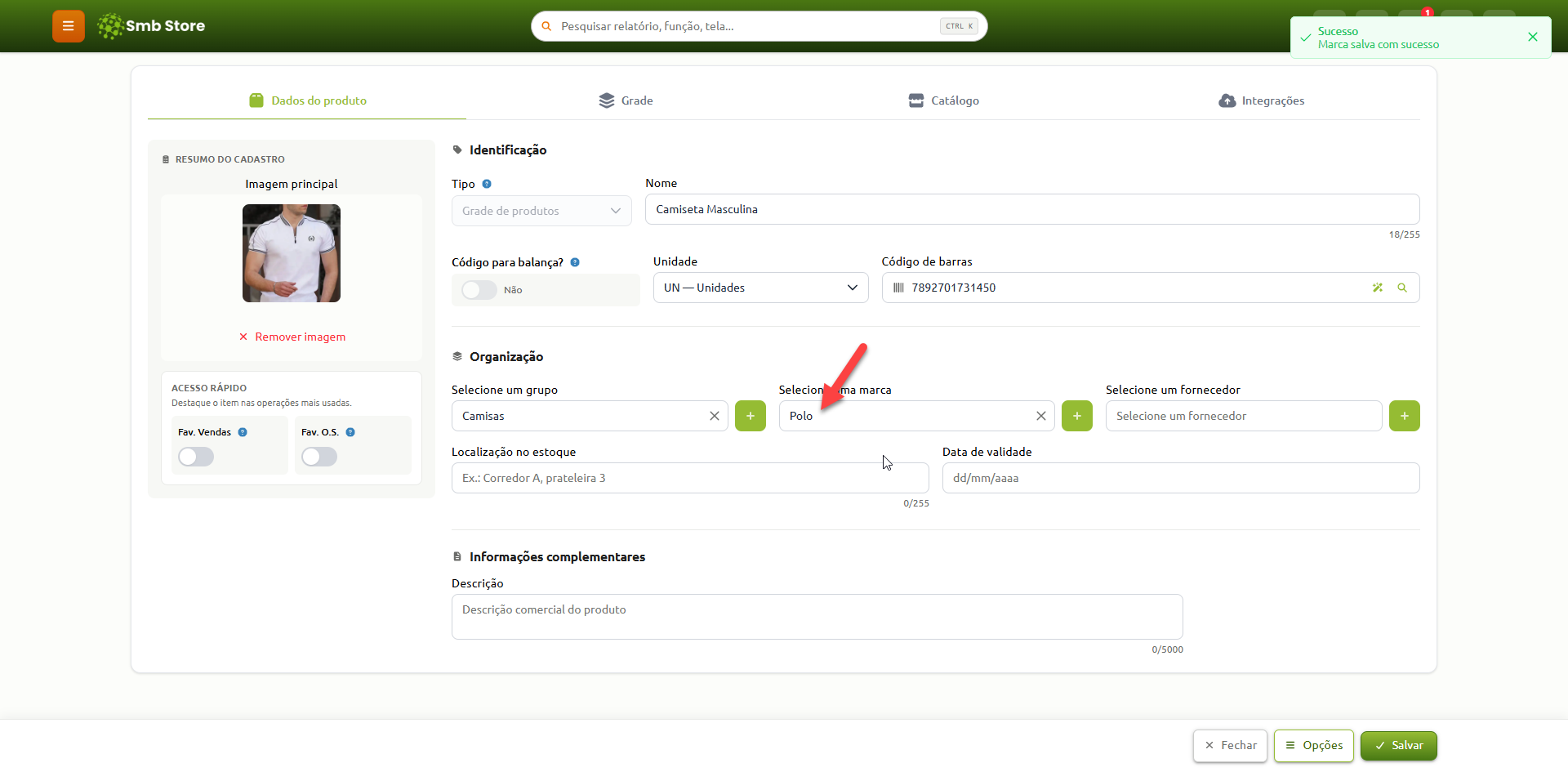Click the Localização no estoque field
The image size is (1568, 772).
point(690,478)
